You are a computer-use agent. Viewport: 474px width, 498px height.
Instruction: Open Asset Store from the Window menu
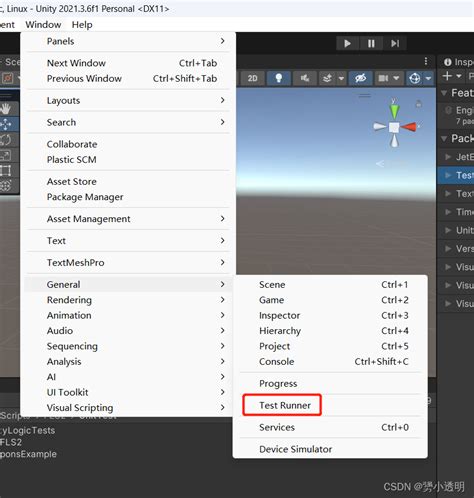click(128, 182)
